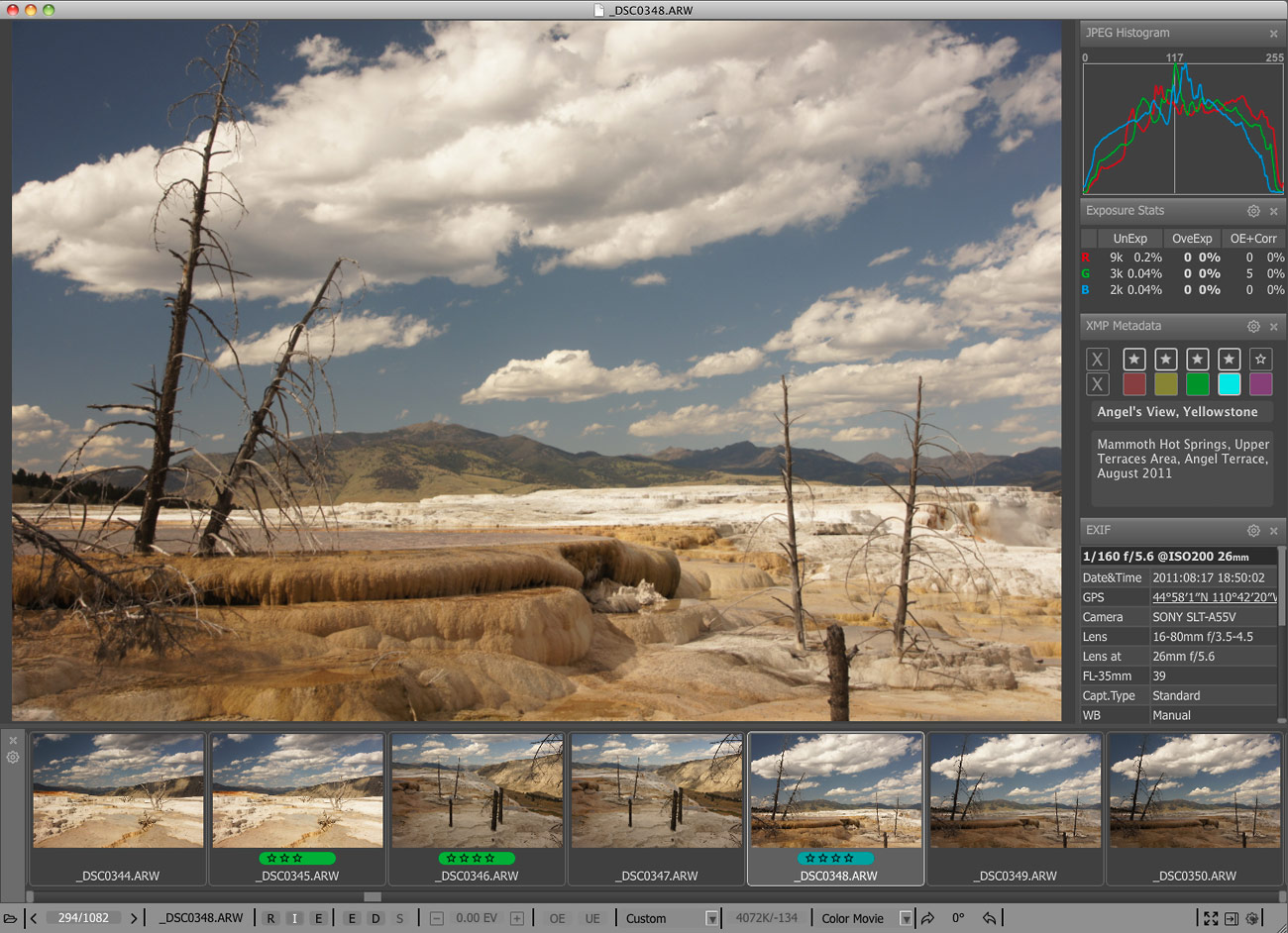
Task: Rotate the image counterclockwise
Action: [x=989, y=918]
